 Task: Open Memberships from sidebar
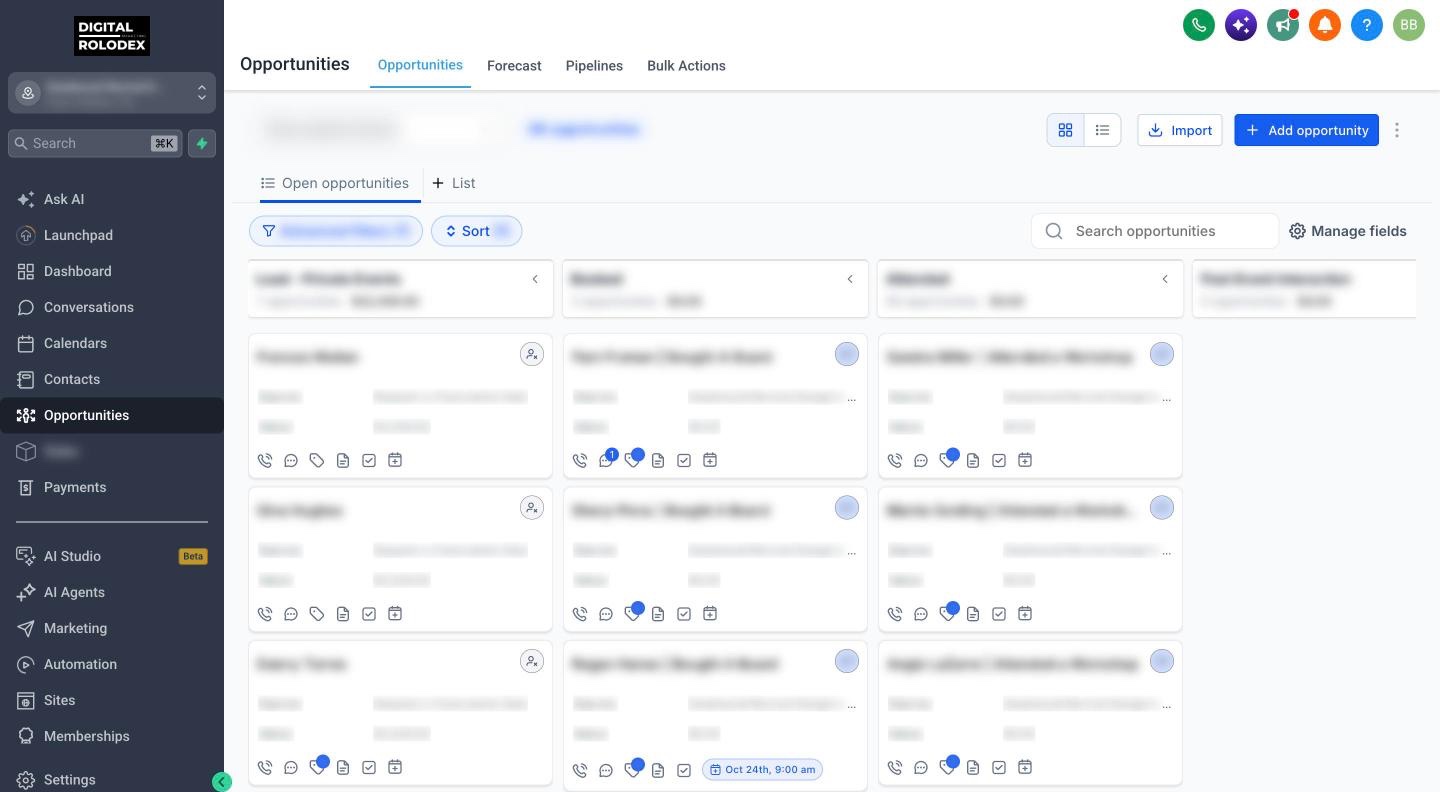[x=112, y=736]
